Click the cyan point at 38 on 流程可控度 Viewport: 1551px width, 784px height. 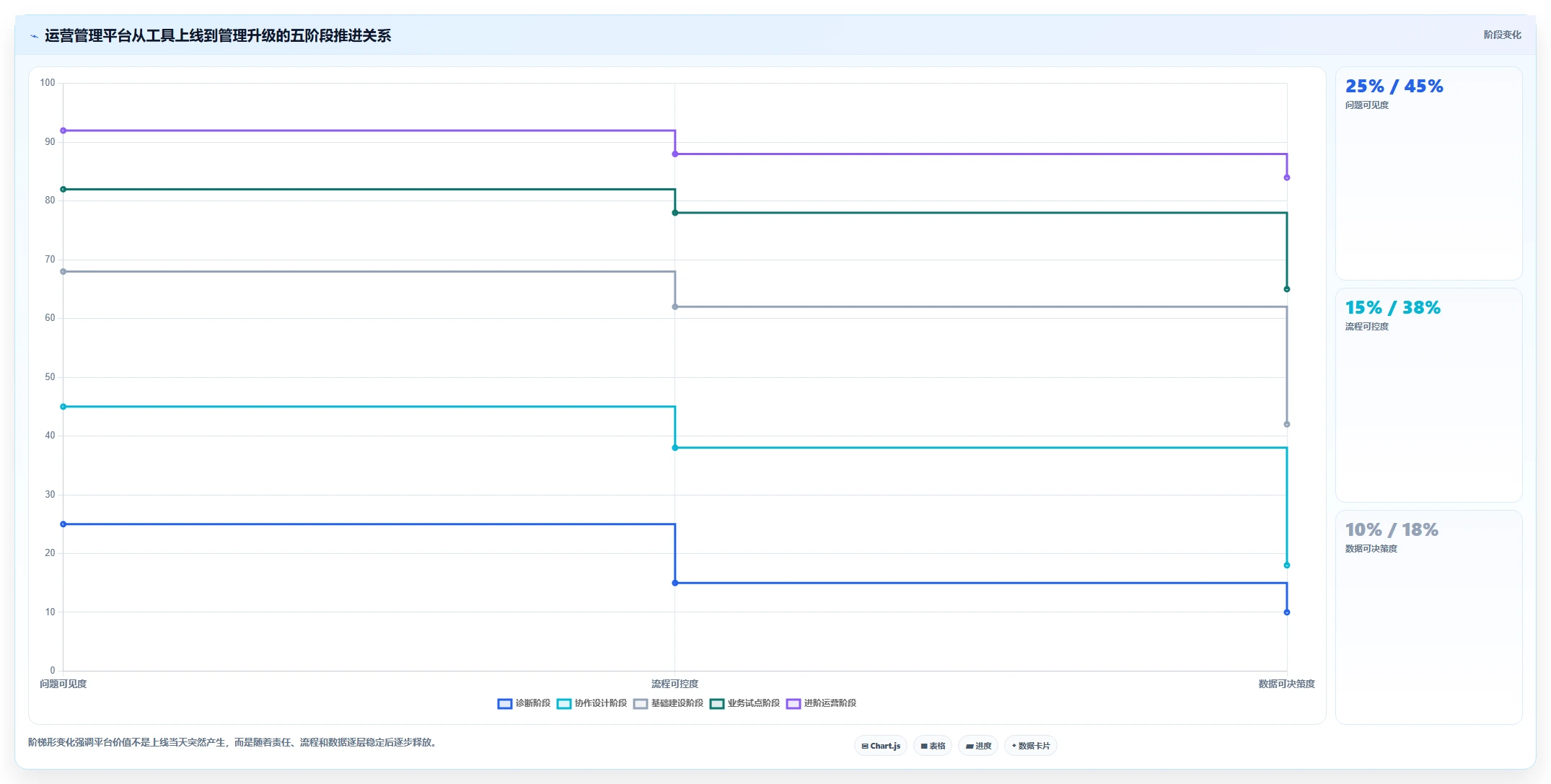(675, 448)
